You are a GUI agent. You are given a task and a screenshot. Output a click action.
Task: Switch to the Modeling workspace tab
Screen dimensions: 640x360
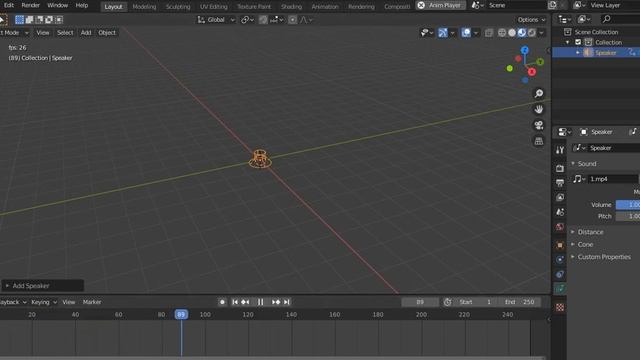coord(144,7)
